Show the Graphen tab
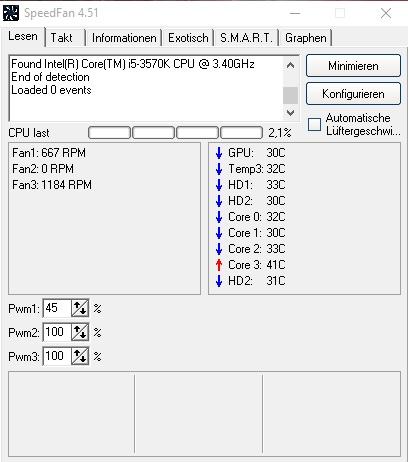408x462 pixels. 306,38
